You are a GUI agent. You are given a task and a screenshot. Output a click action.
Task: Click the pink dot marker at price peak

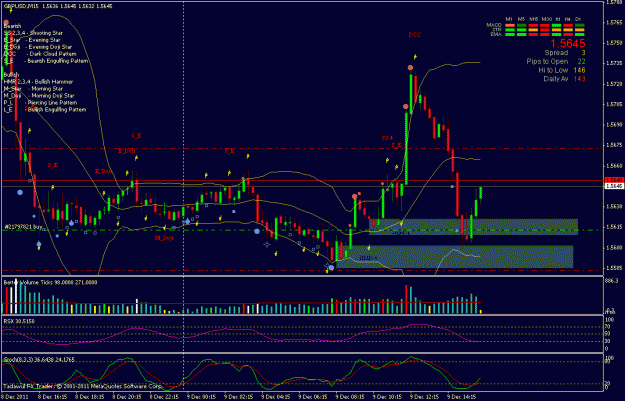coord(411,68)
